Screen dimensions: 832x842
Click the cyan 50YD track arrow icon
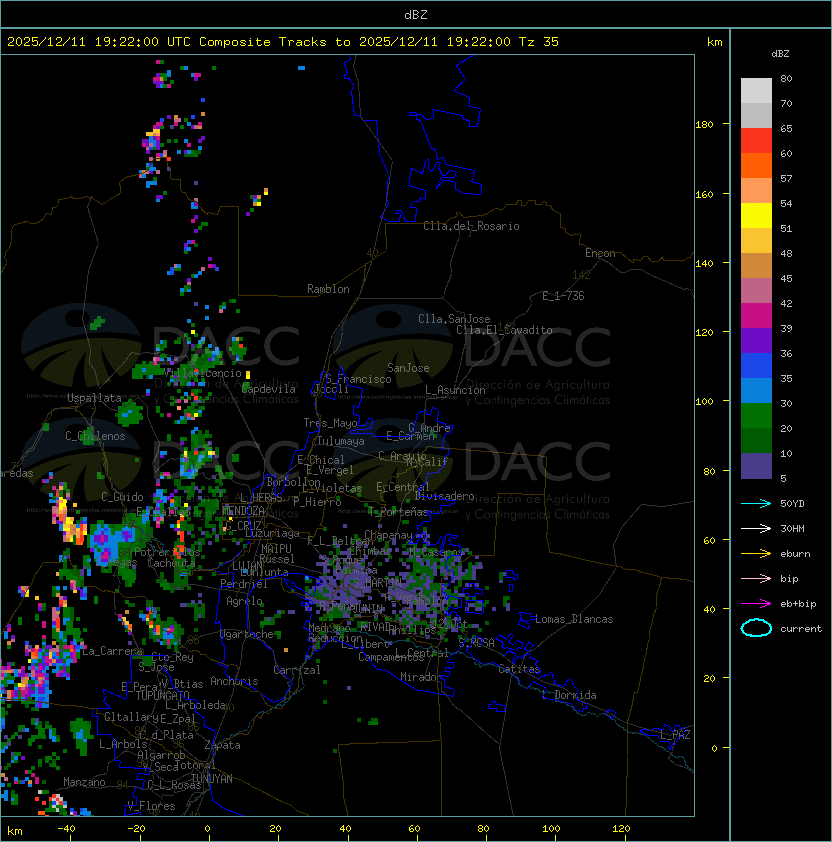tap(756, 503)
